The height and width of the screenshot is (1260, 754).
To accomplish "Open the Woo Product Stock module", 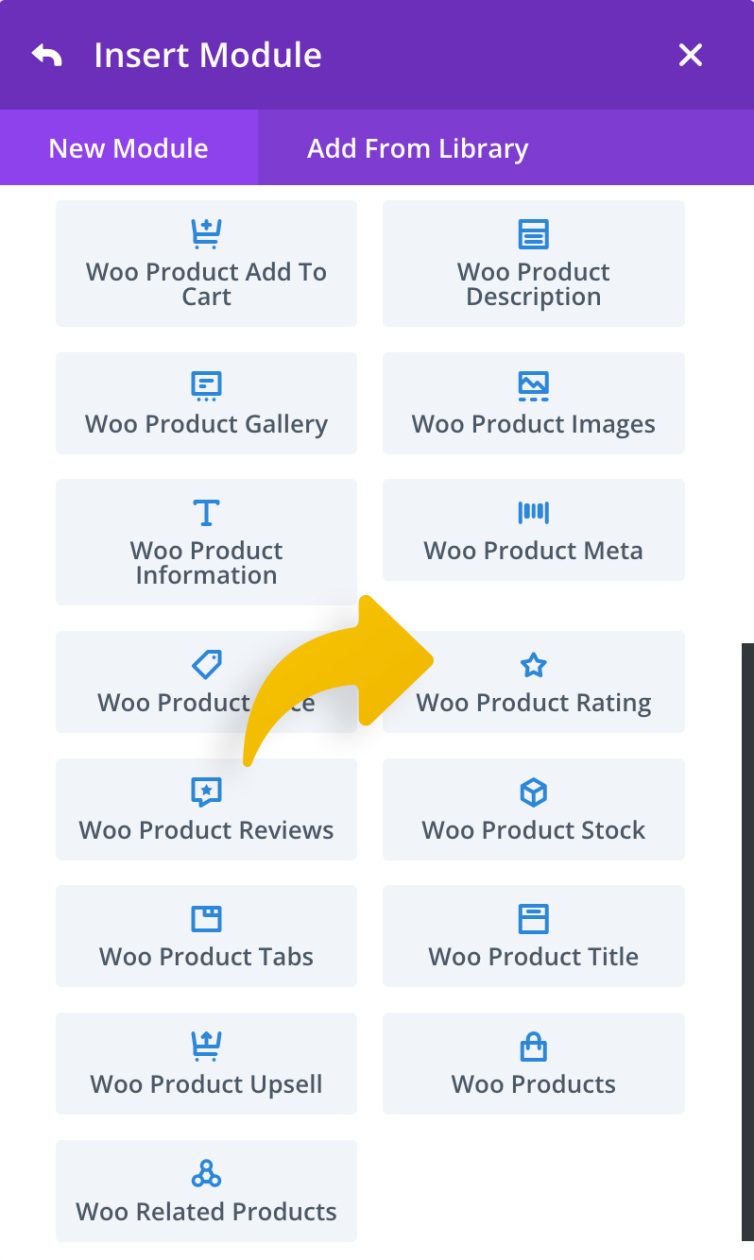I will [x=533, y=810].
